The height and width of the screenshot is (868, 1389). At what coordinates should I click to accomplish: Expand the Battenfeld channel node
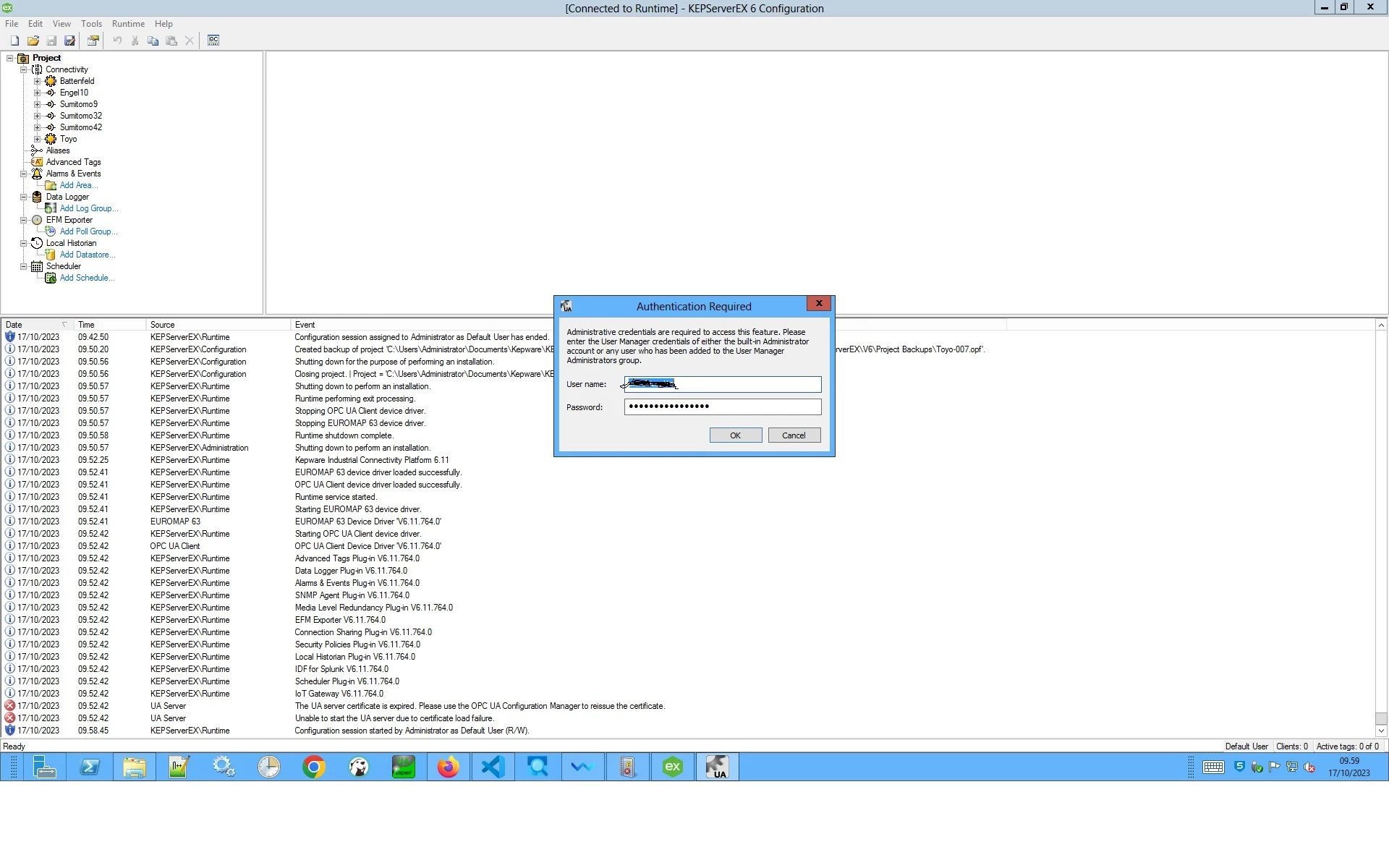38,81
